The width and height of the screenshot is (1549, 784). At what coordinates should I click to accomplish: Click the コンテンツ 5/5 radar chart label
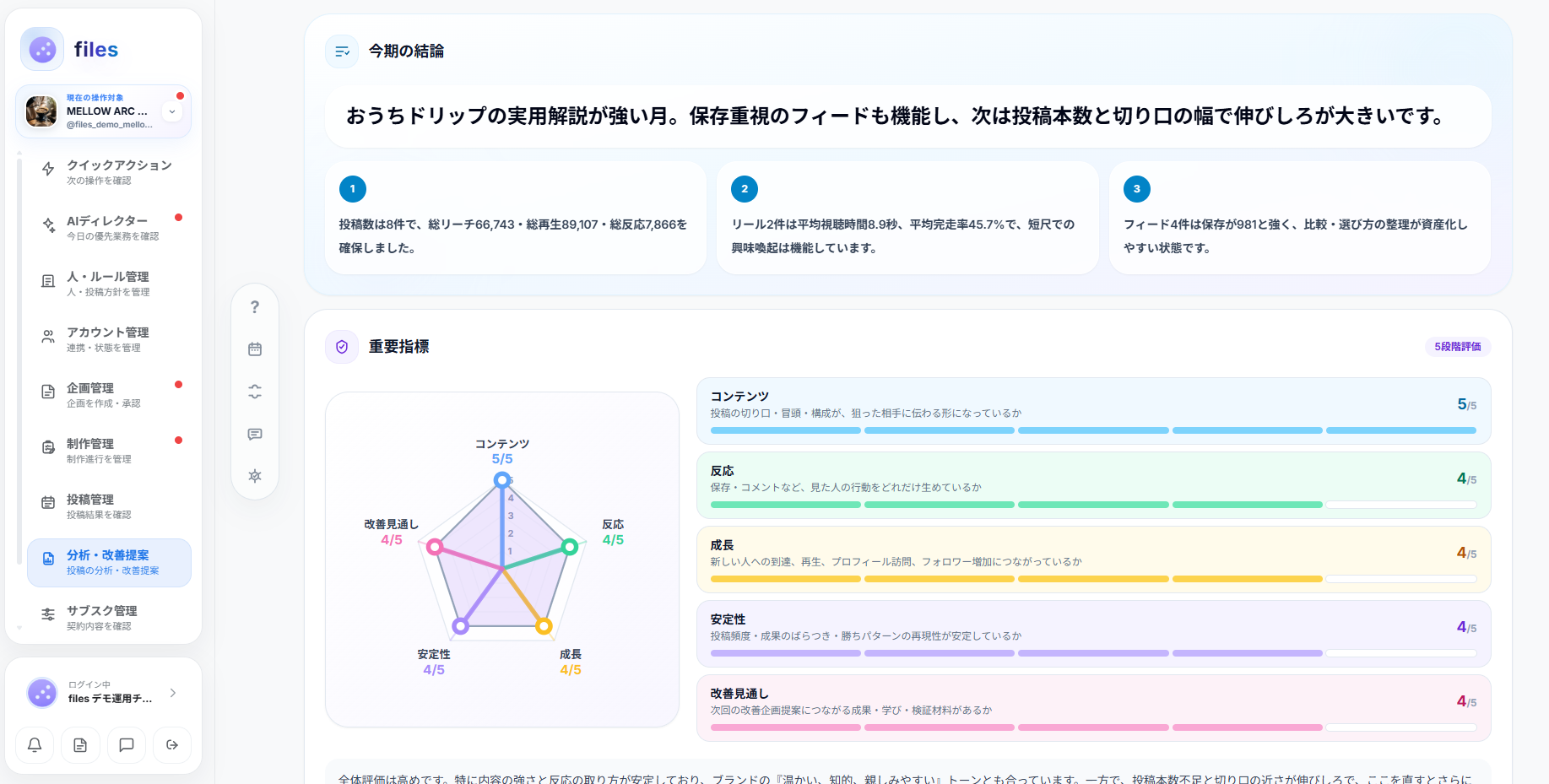coord(502,451)
